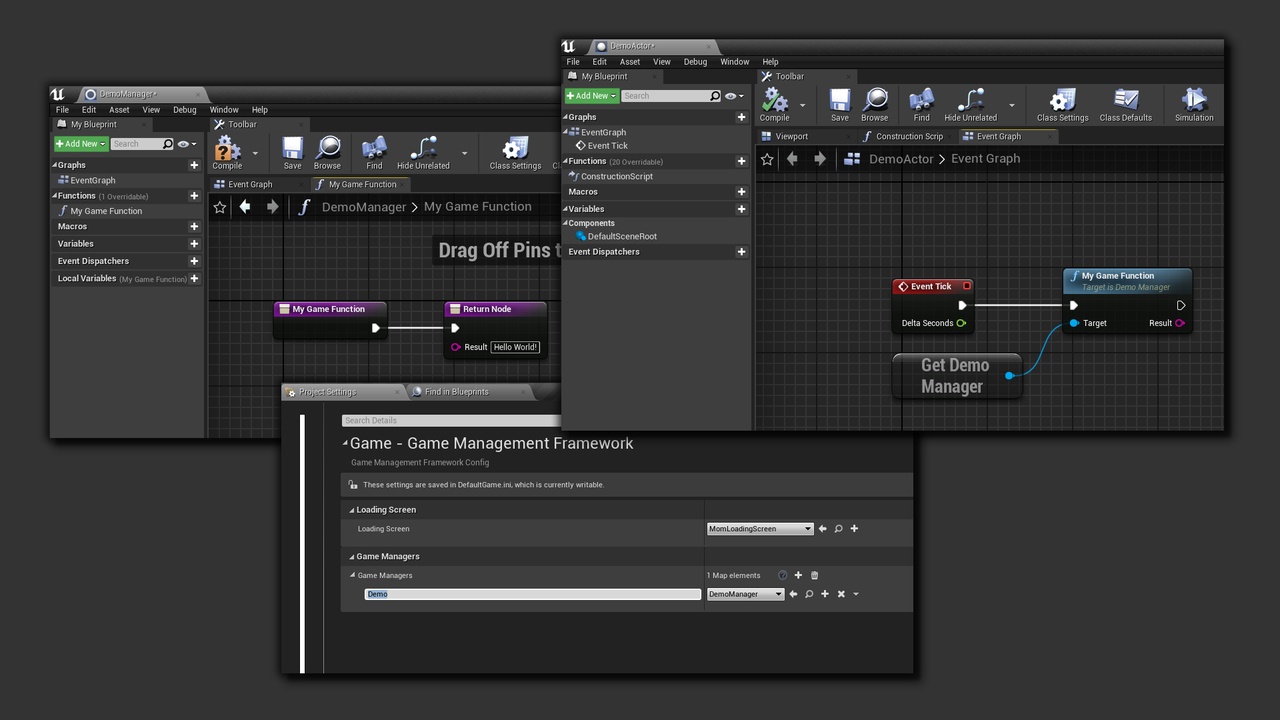This screenshot has width=1280, height=720.
Task: Click the Search Details field in Project Settings
Action: pos(451,421)
